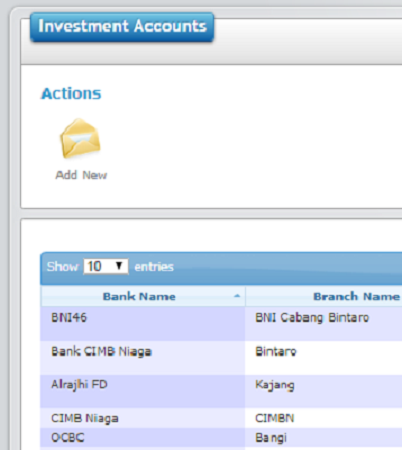This screenshot has height=450, width=402.
Task: Click the Show label in table header
Action: point(62,267)
